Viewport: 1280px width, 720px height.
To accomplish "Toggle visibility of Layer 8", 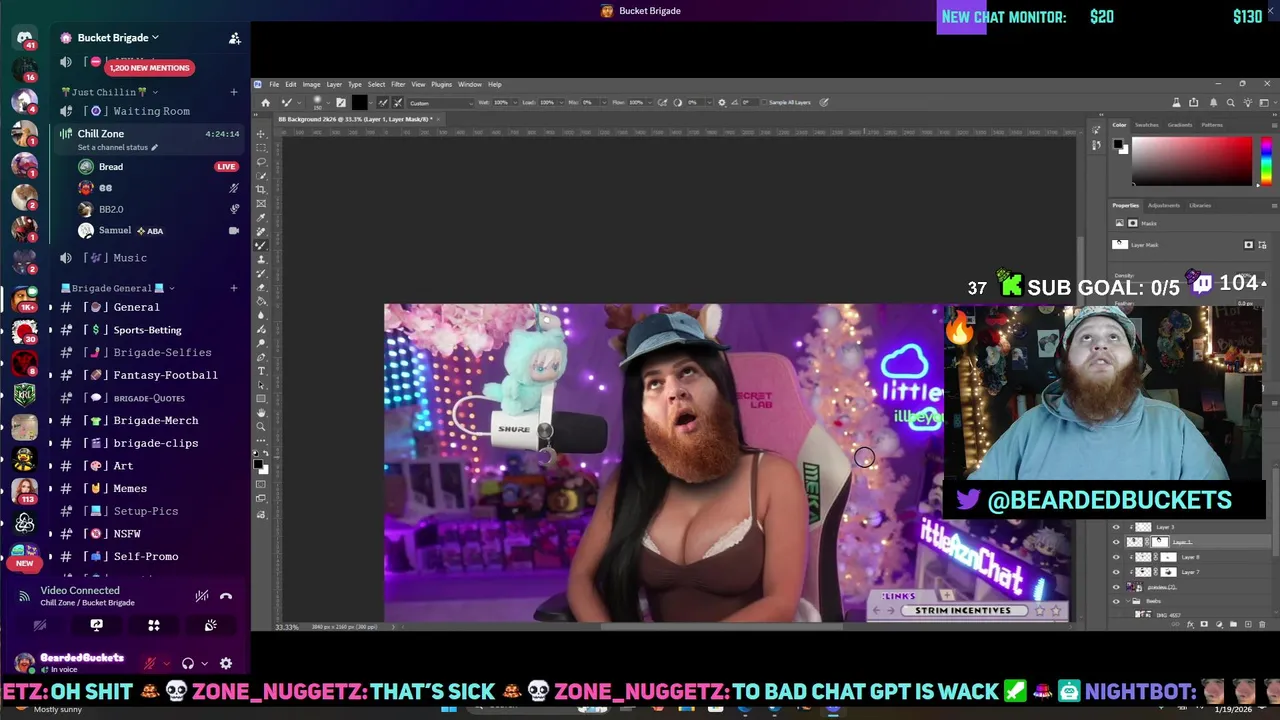I will (x=1116, y=557).
